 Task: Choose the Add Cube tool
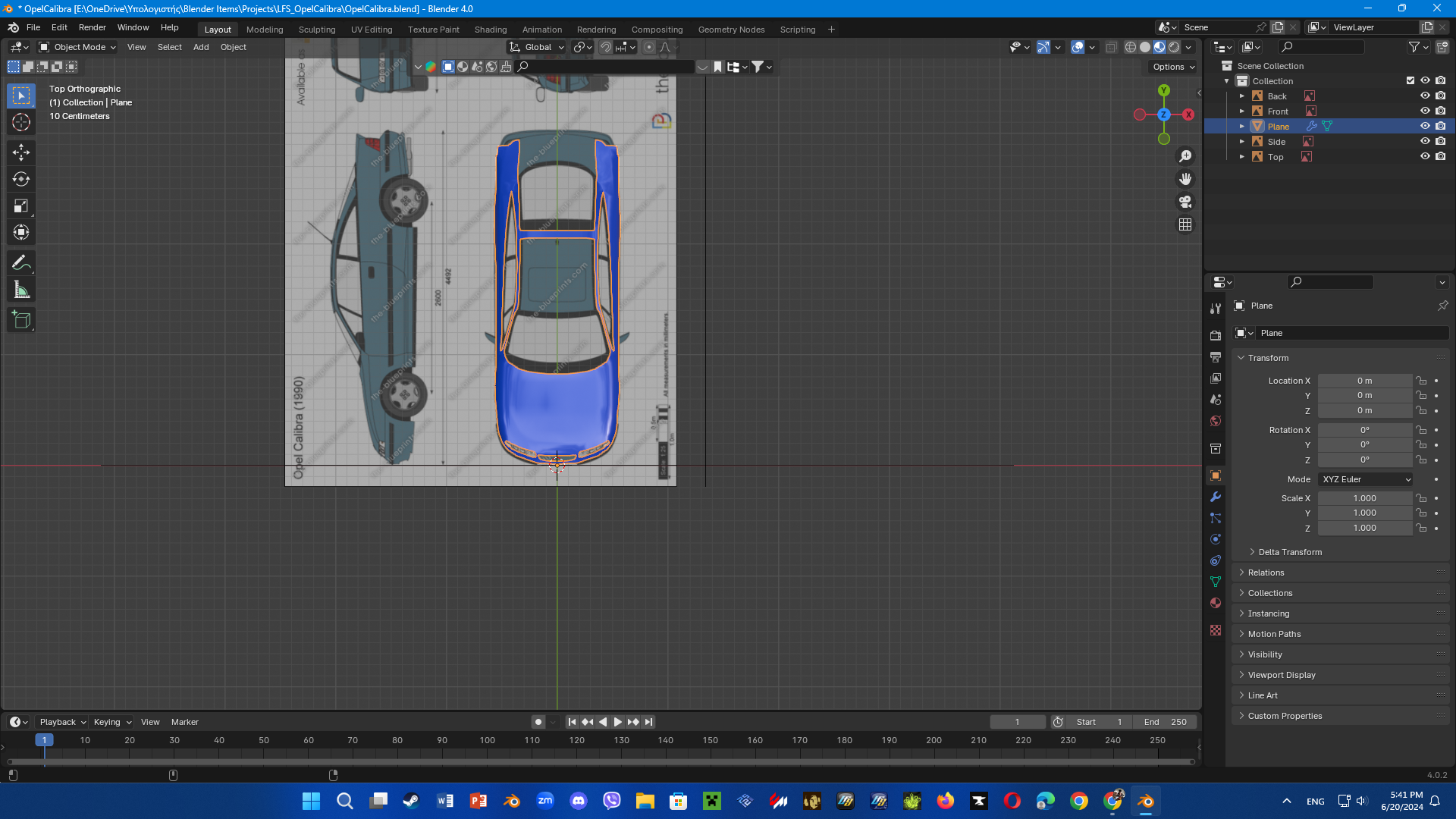click(x=21, y=320)
